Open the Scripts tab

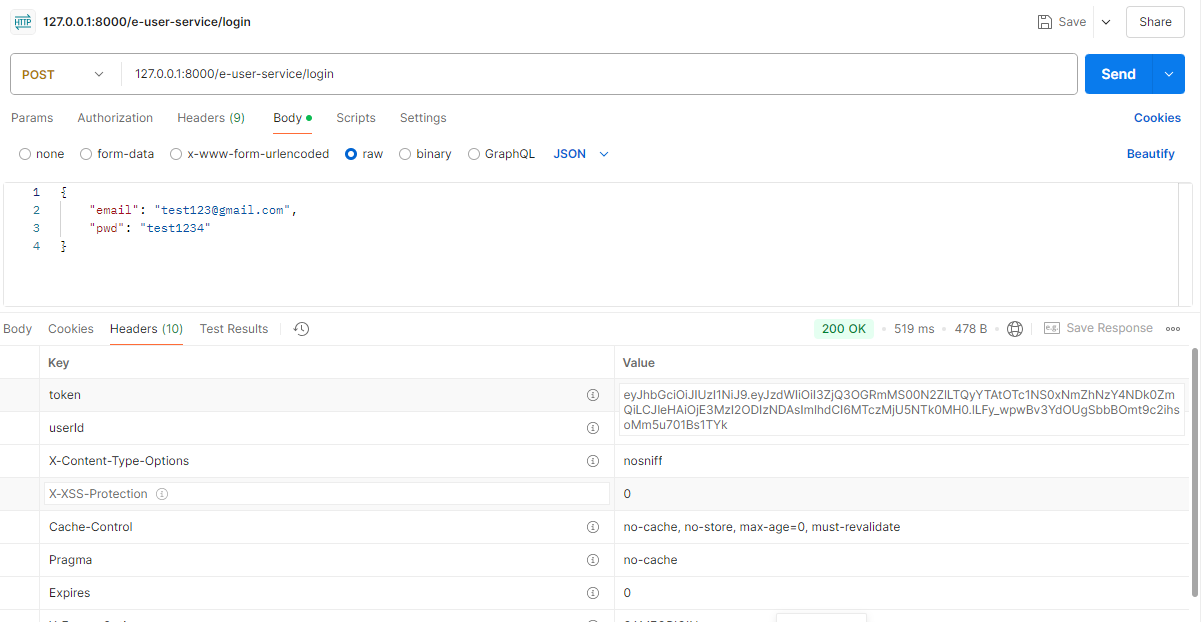[356, 118]
